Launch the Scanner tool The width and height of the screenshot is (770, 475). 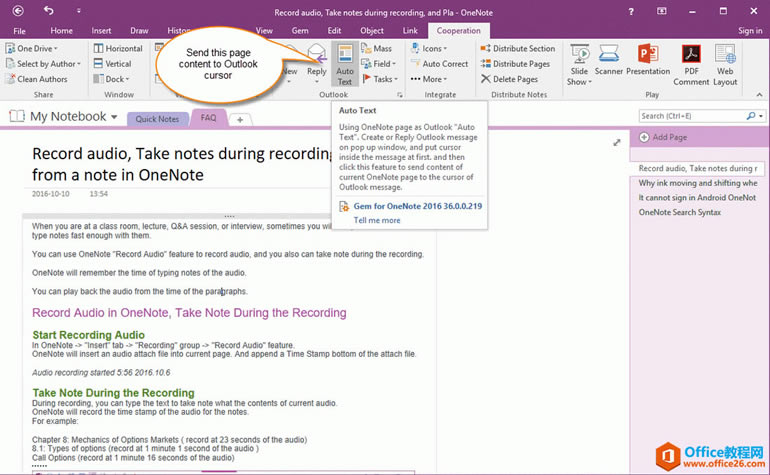(x=608, y=60)
